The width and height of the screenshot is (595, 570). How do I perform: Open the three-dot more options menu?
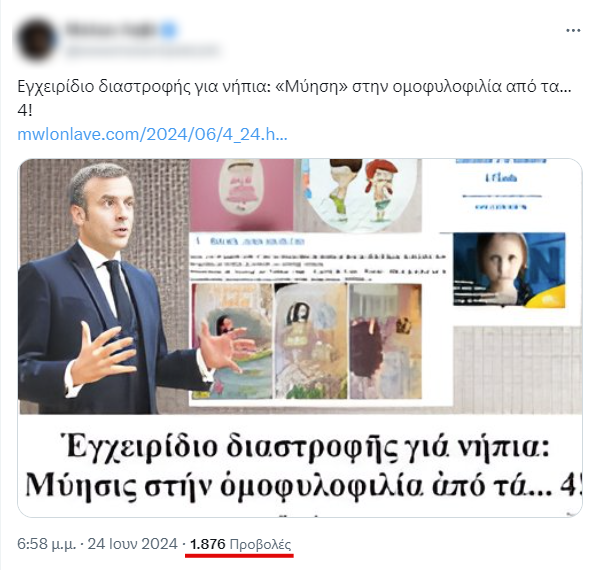click(573, 30)
